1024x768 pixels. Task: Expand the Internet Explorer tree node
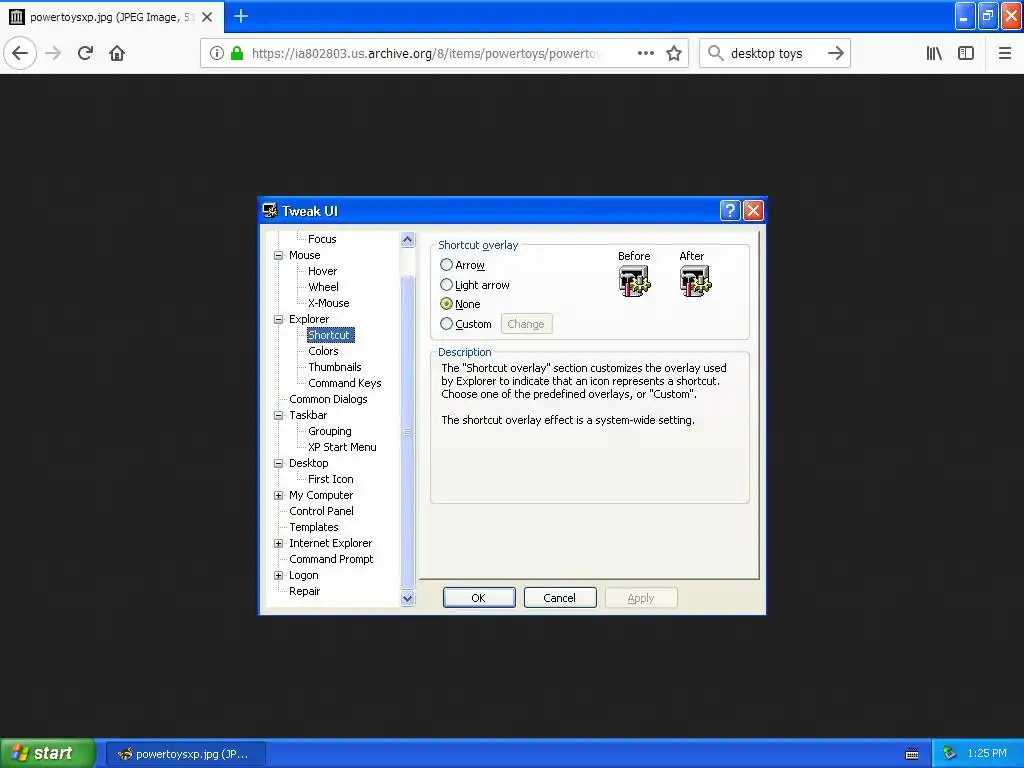click(x=278, y=543)
